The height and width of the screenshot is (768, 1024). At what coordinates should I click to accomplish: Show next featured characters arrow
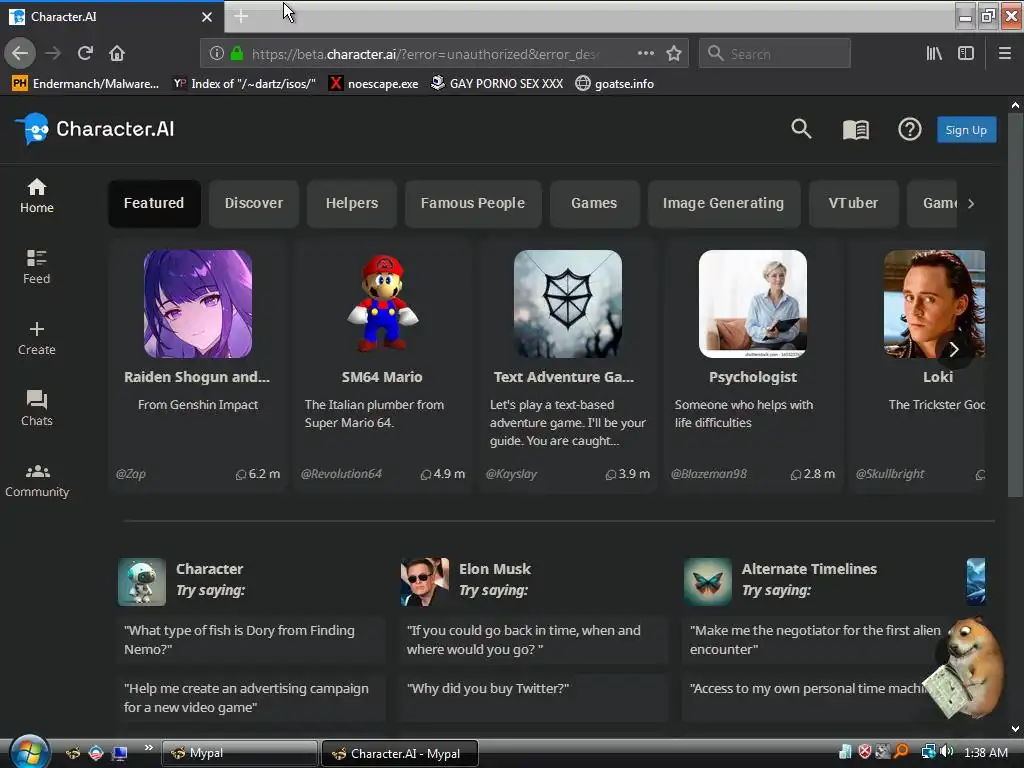coord(954,349)
